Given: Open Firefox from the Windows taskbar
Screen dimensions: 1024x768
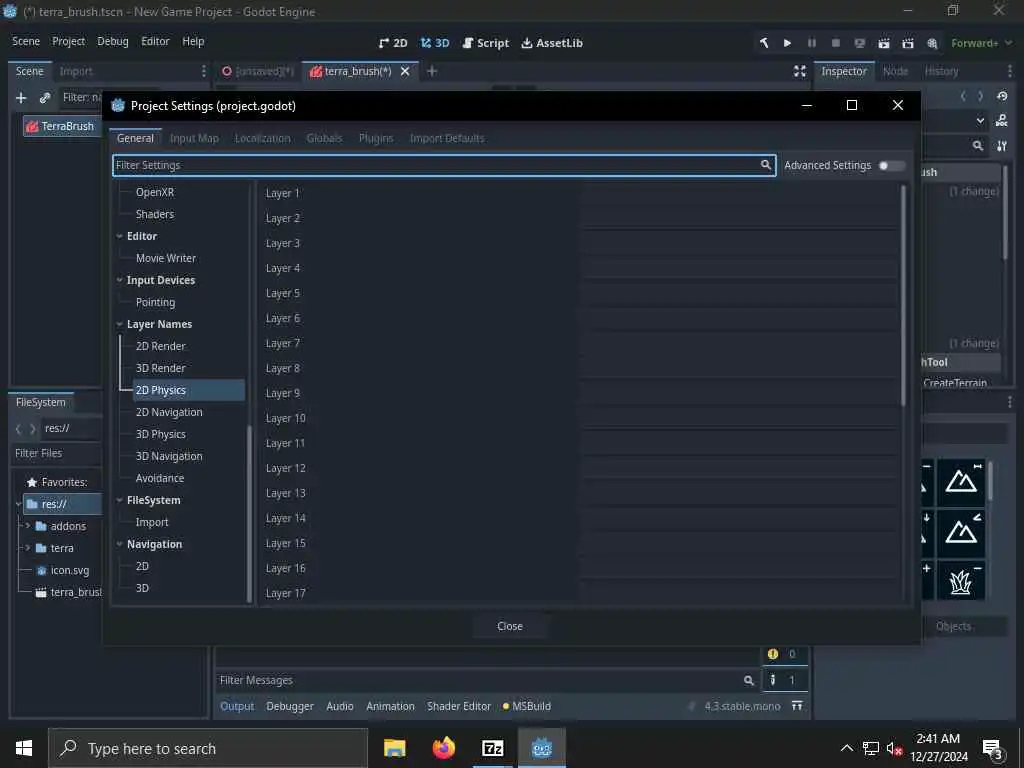Looking at the screenshot, I should [x=443, y=748].
